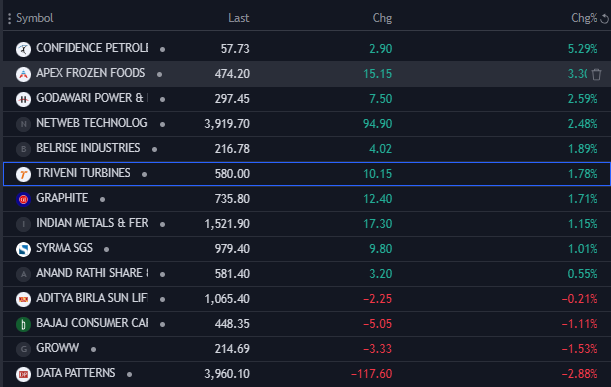
Task: Click the Confidence Petroleum logo icon
Action: [23, 49]
